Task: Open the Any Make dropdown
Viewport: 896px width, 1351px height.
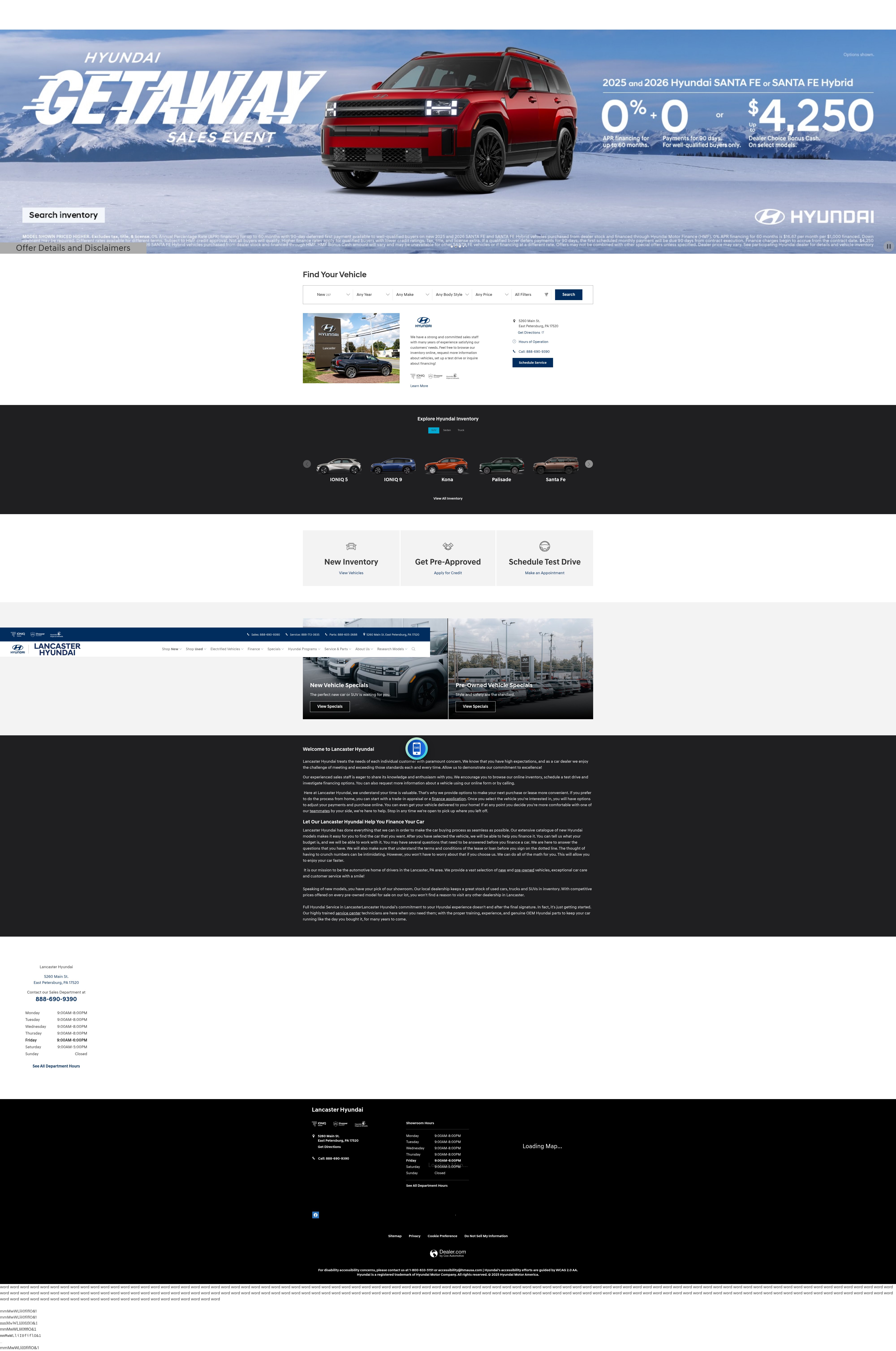Action: pos(413,294)
